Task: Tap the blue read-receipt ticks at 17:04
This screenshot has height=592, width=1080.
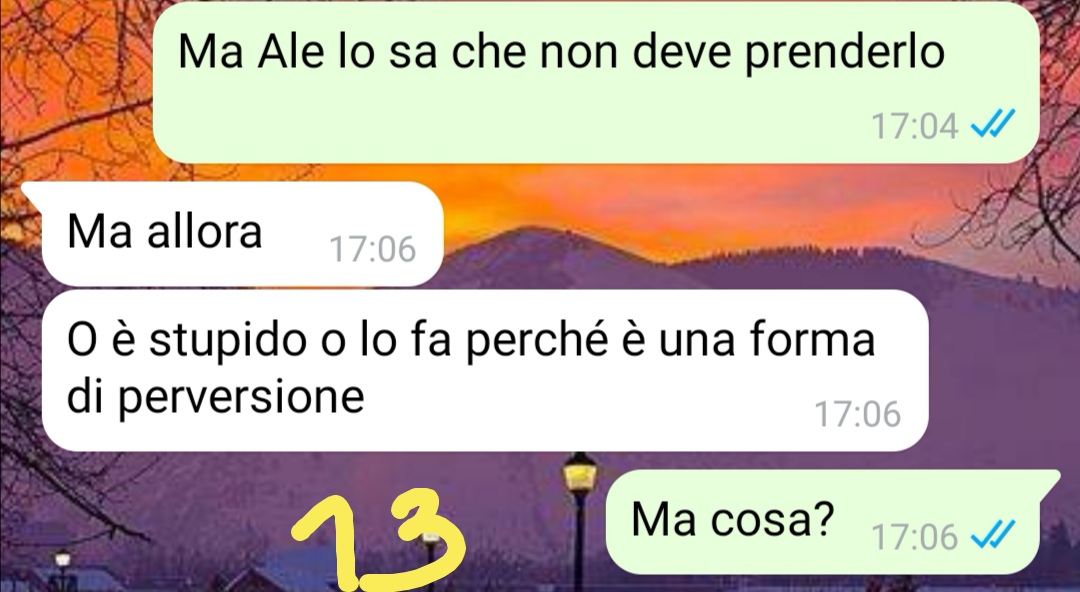Action: pyautogui.click(x=993, y=125)
